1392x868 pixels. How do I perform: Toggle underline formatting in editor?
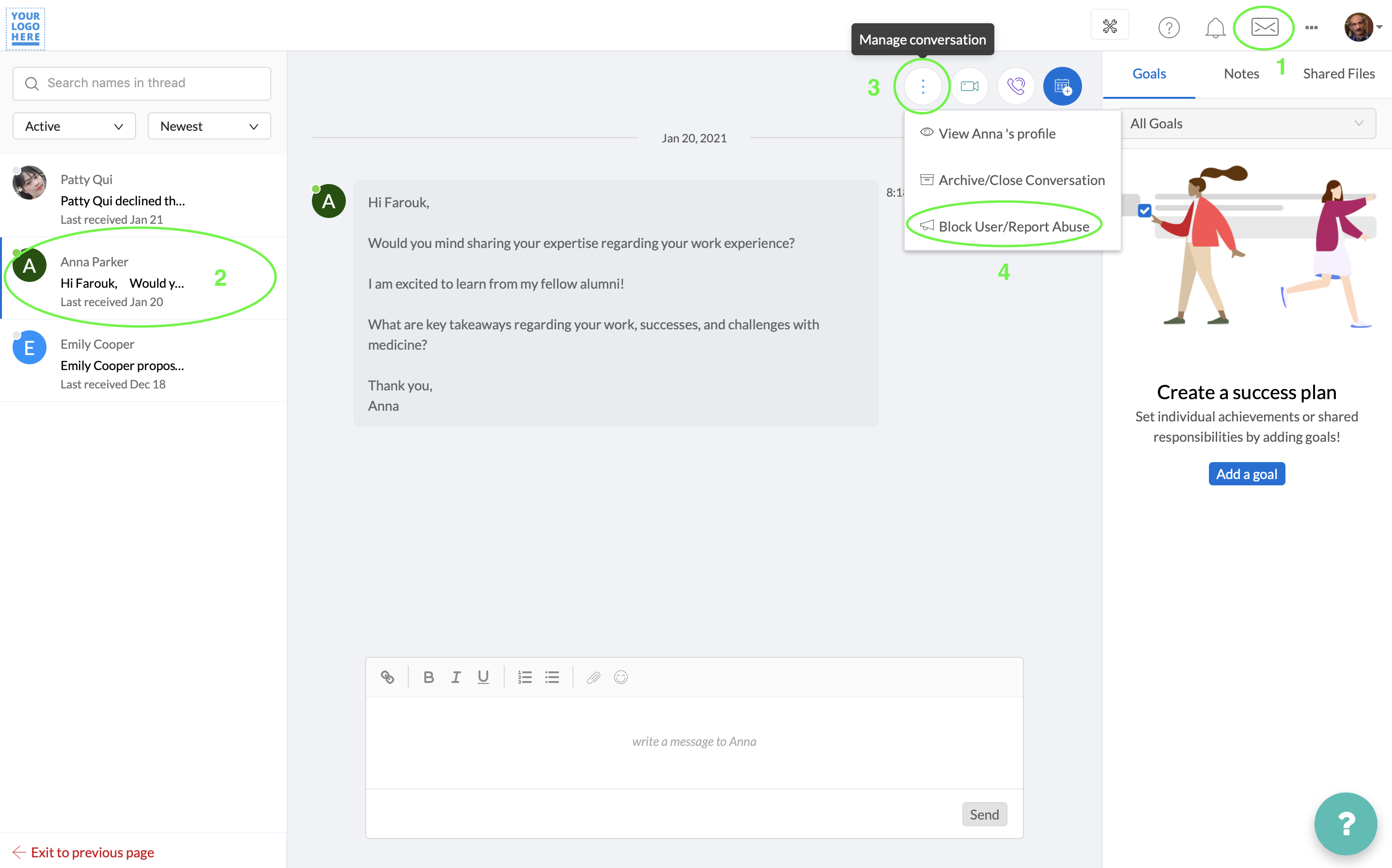point(483,678)
